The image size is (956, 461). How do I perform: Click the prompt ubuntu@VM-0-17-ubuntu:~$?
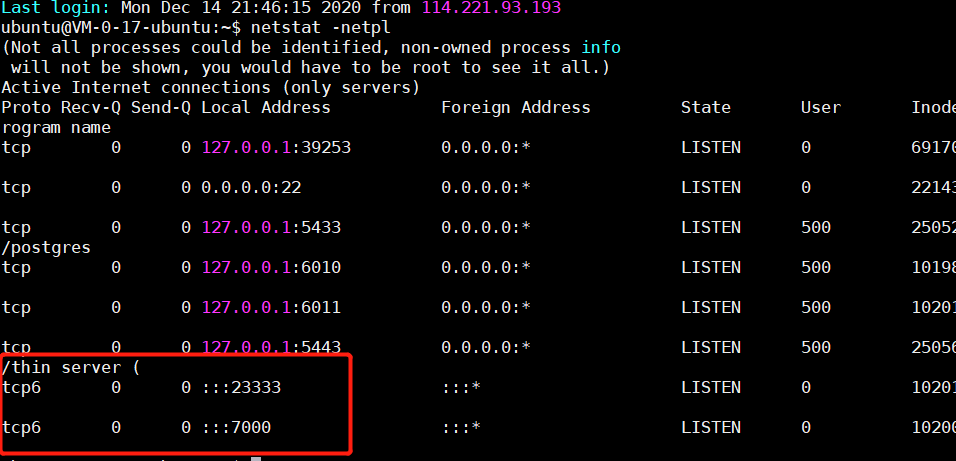click(121, 28)
